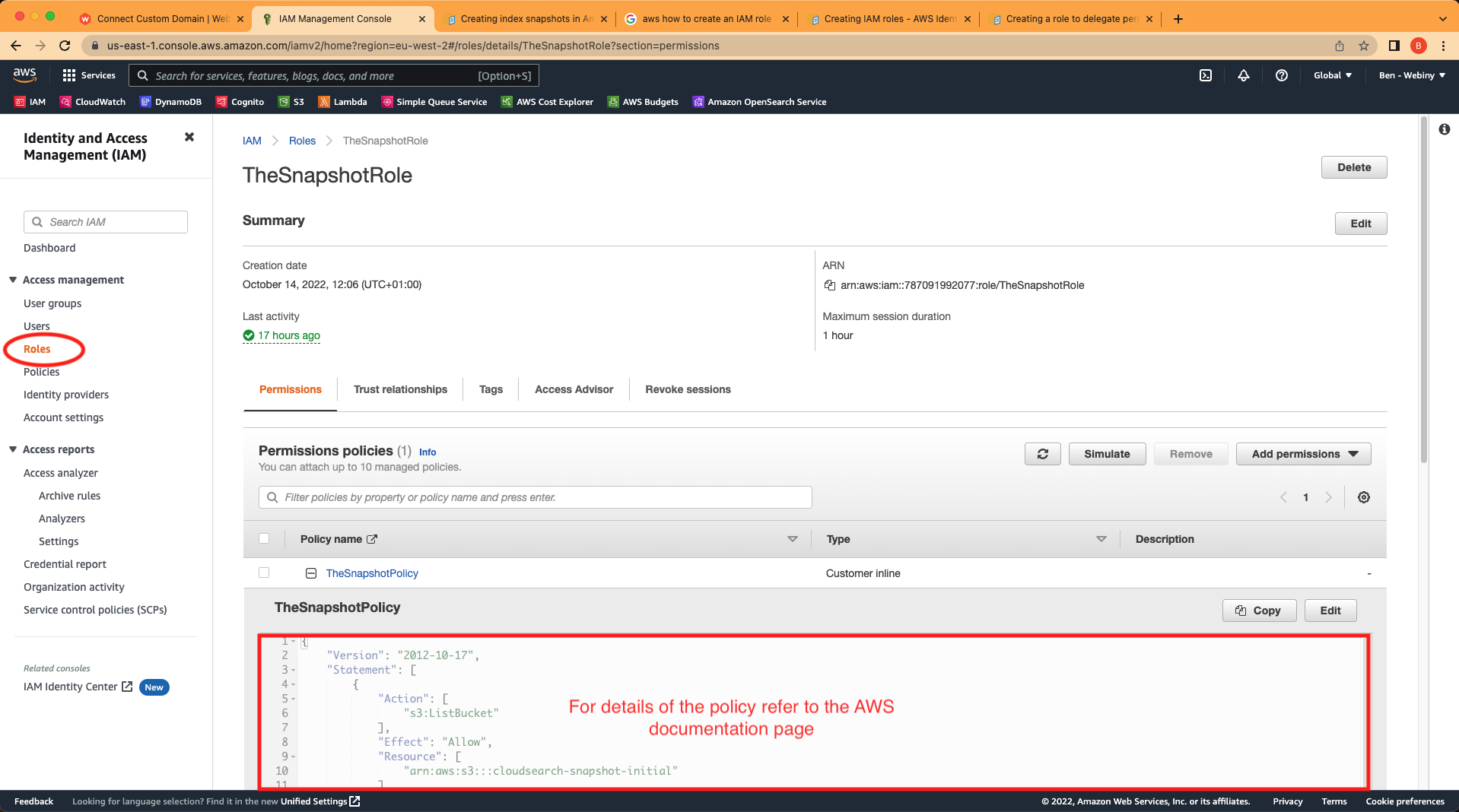Refresh the permissions policies list
The width and height of the screenshot is (1459, 812).
coord(1042,454)
